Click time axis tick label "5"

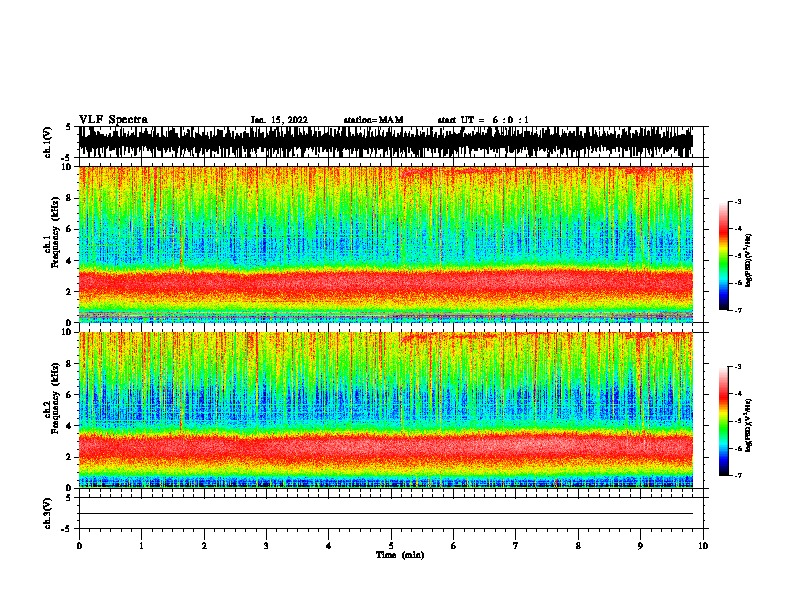(x=391, y=546)
